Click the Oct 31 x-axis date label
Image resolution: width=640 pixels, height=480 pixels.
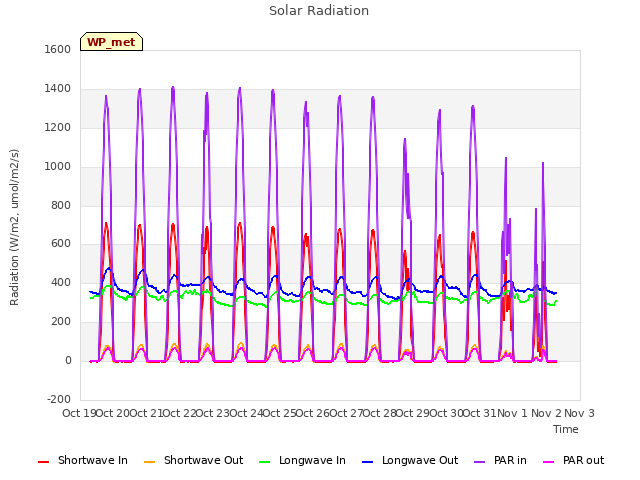pos(479,413)
